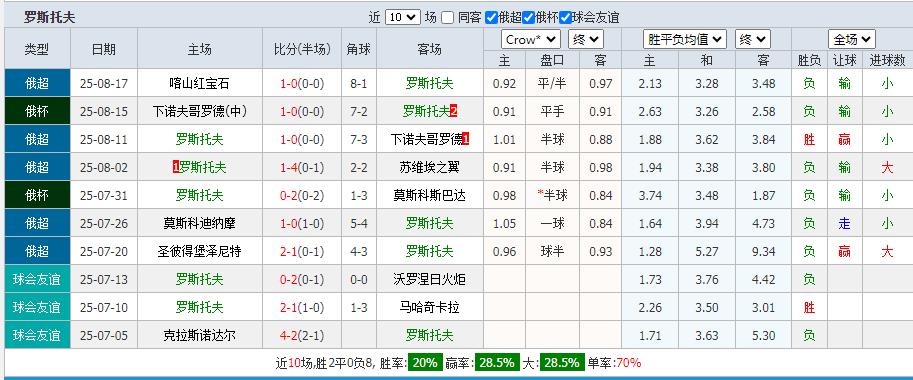Viewport: 913px width, 380px height.
Task: Click score 1-0(0-0) for the 25-08-17 match
Action: (x=302, y=83)
